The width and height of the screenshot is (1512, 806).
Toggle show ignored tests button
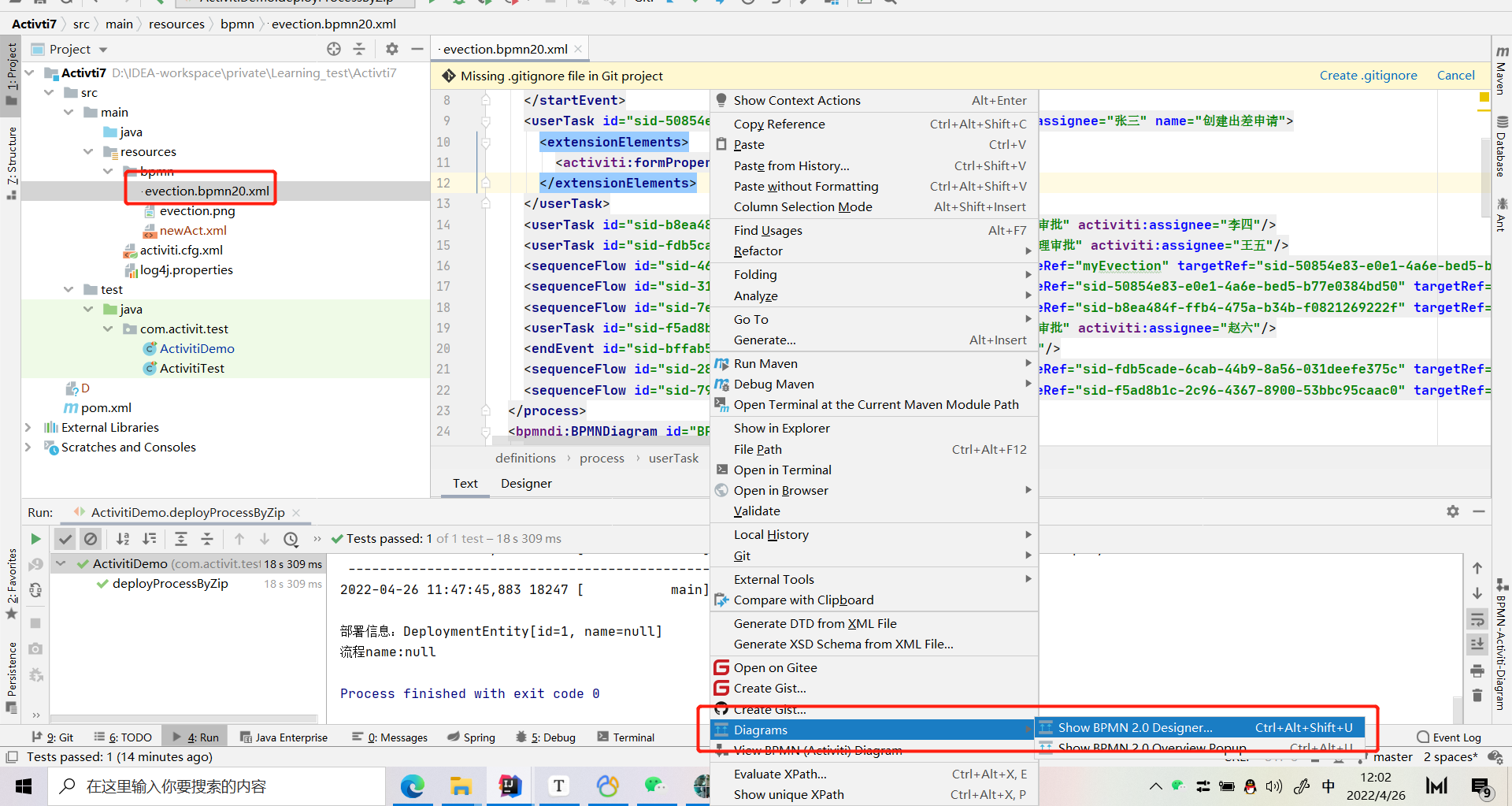coord(91,539)
